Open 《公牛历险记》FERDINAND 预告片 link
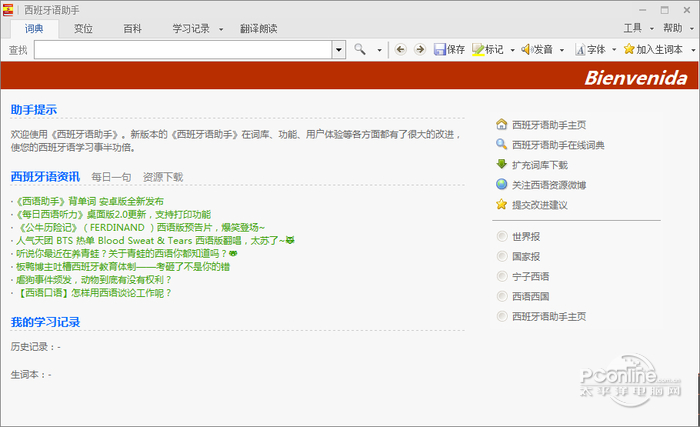 tap(141, 227)
